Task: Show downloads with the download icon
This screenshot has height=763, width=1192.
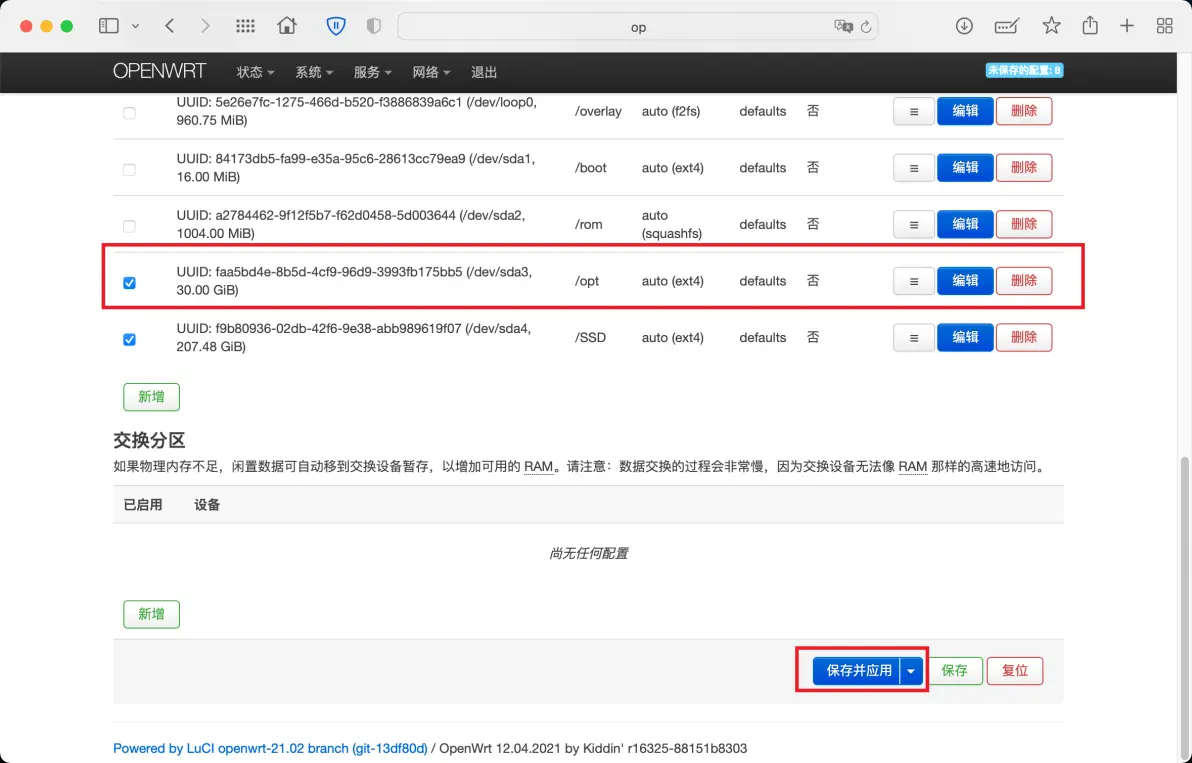Action: click(964, 26)
